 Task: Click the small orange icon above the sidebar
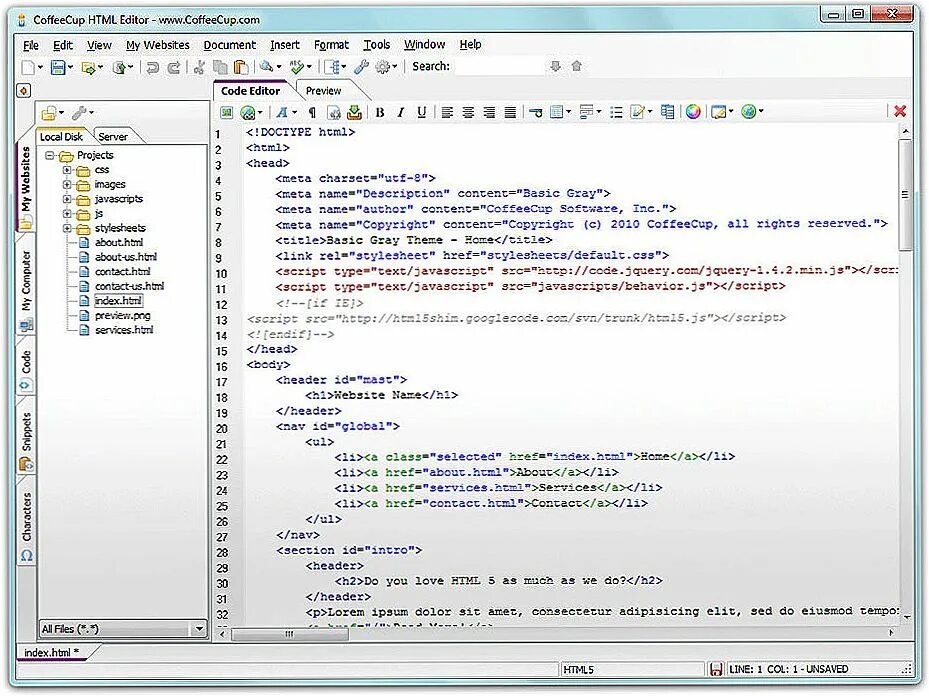pyautogui.click(x=24, y=91)
